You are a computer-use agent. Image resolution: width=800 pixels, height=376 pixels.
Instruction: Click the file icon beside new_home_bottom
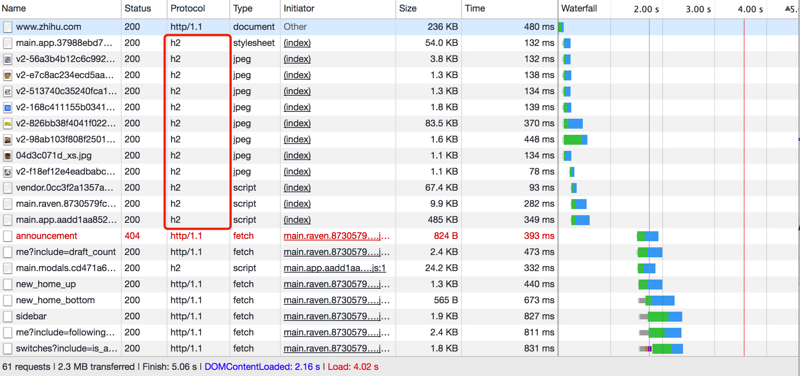point(7,300)
